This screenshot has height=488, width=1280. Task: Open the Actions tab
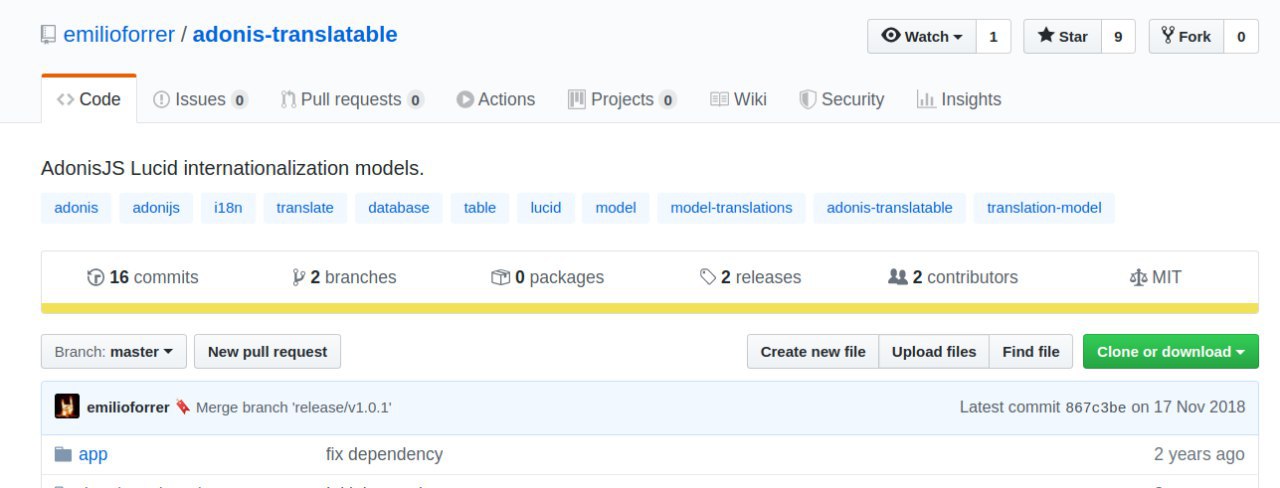pyautogui.click(x=496, y=99)
